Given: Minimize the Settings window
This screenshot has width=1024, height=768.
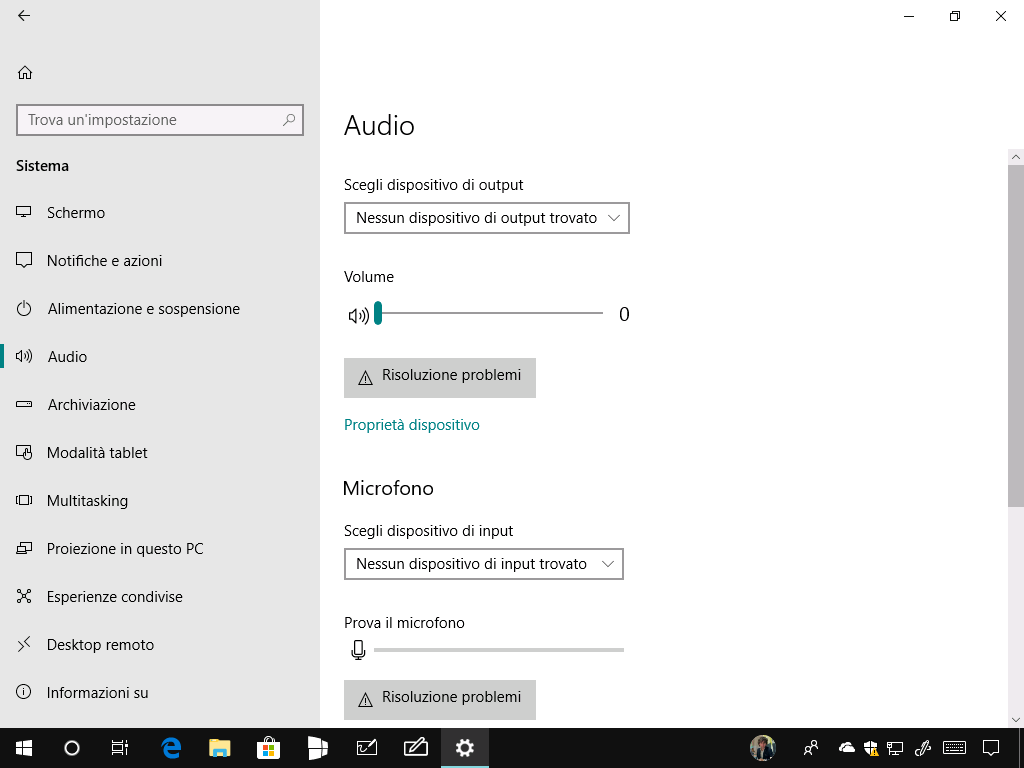Looking at the screenshot, I should click(909, 16).
